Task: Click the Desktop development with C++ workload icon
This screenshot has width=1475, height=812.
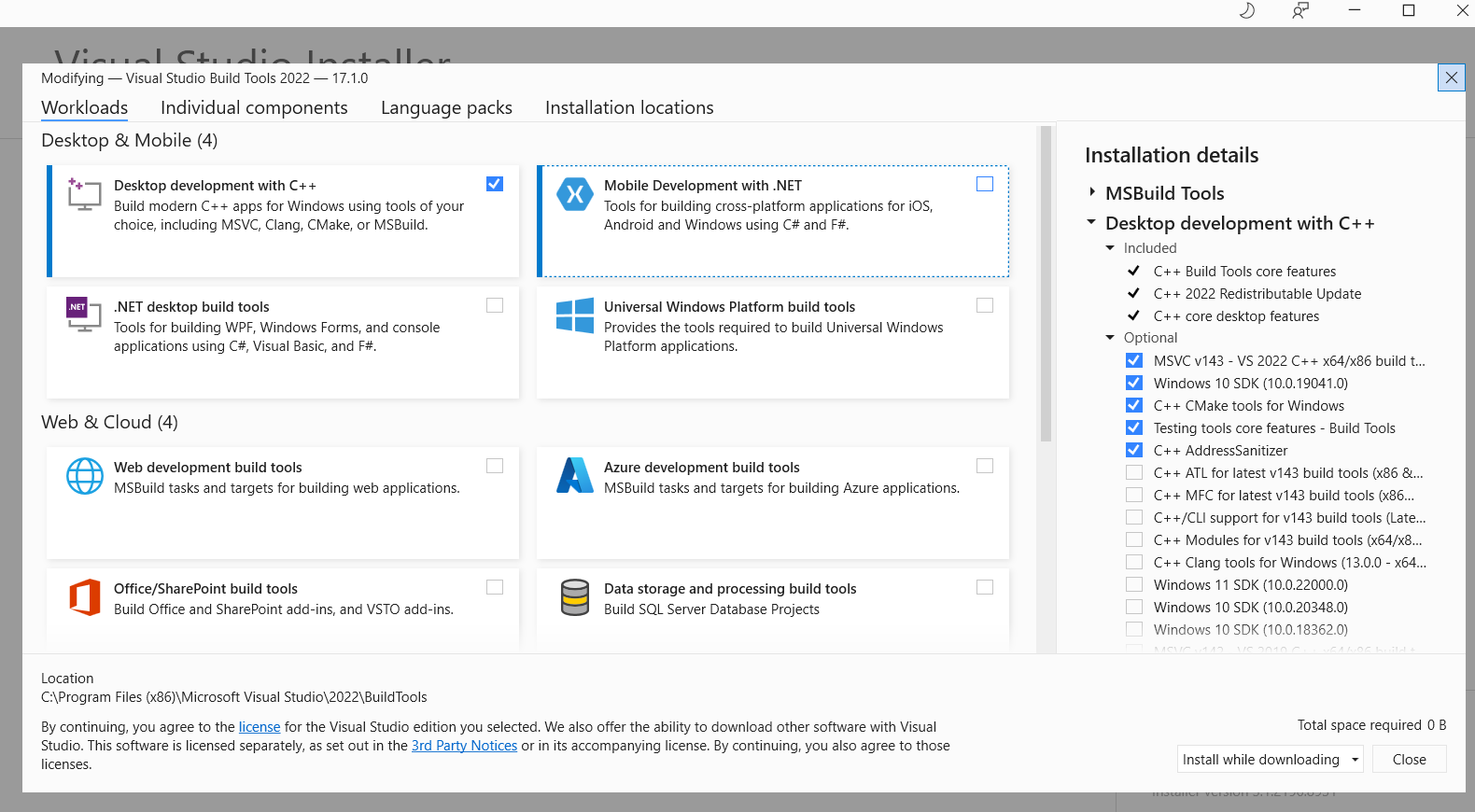Action: tap(84, 195)
